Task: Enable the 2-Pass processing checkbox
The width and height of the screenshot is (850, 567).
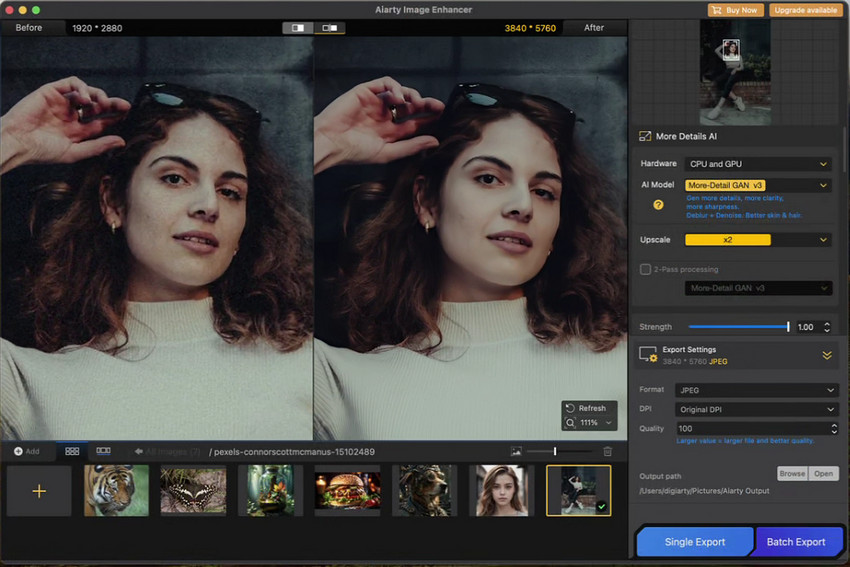Action: tap(645, 269)
